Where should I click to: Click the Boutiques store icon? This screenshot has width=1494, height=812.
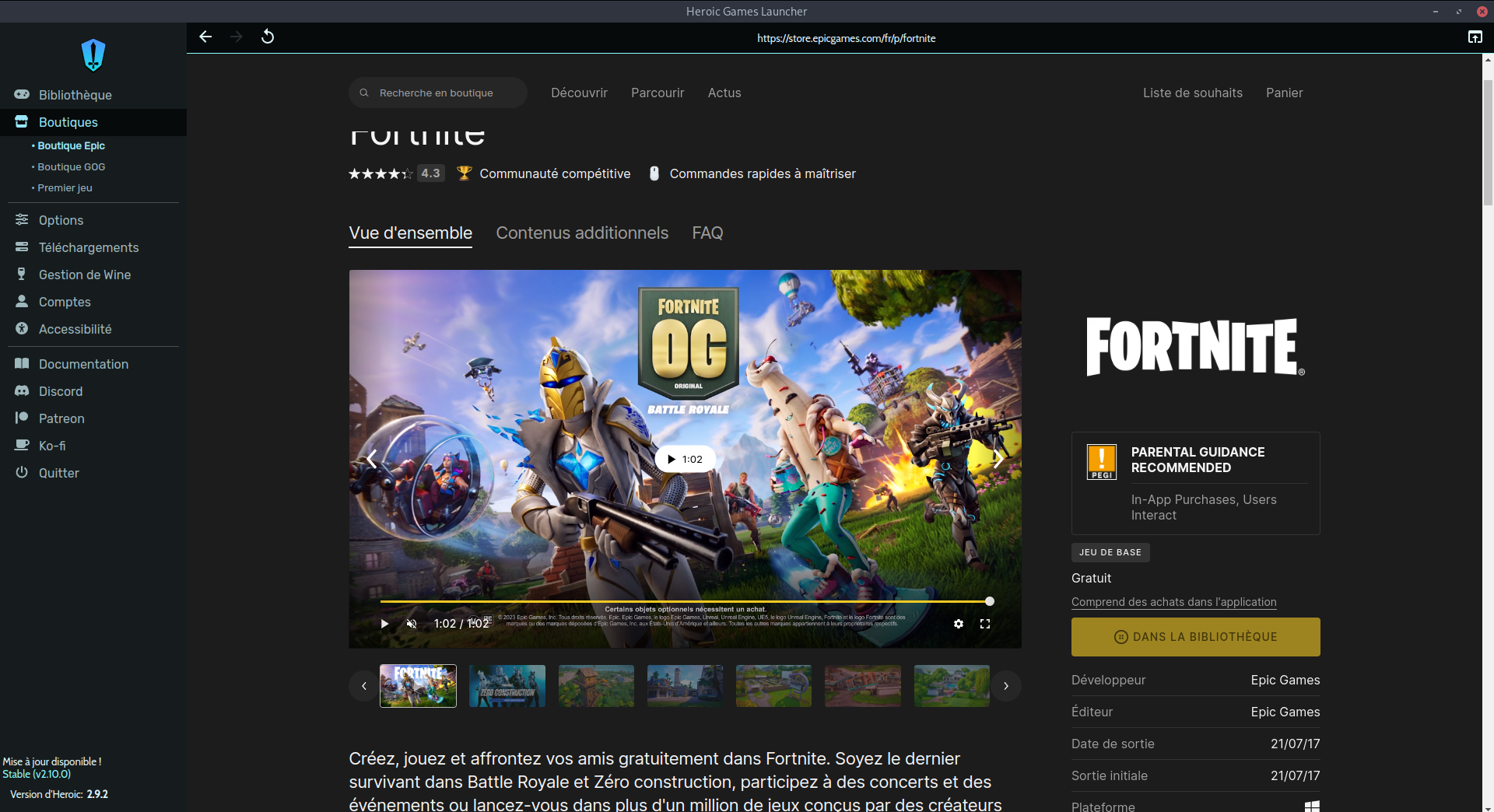coord(22,121)
